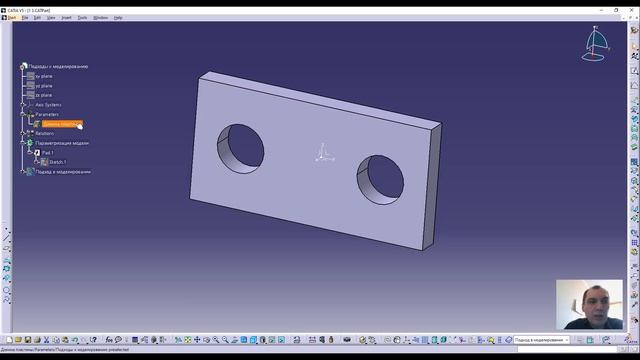Expand the Sketch.1 node

(x=37, y=162)
